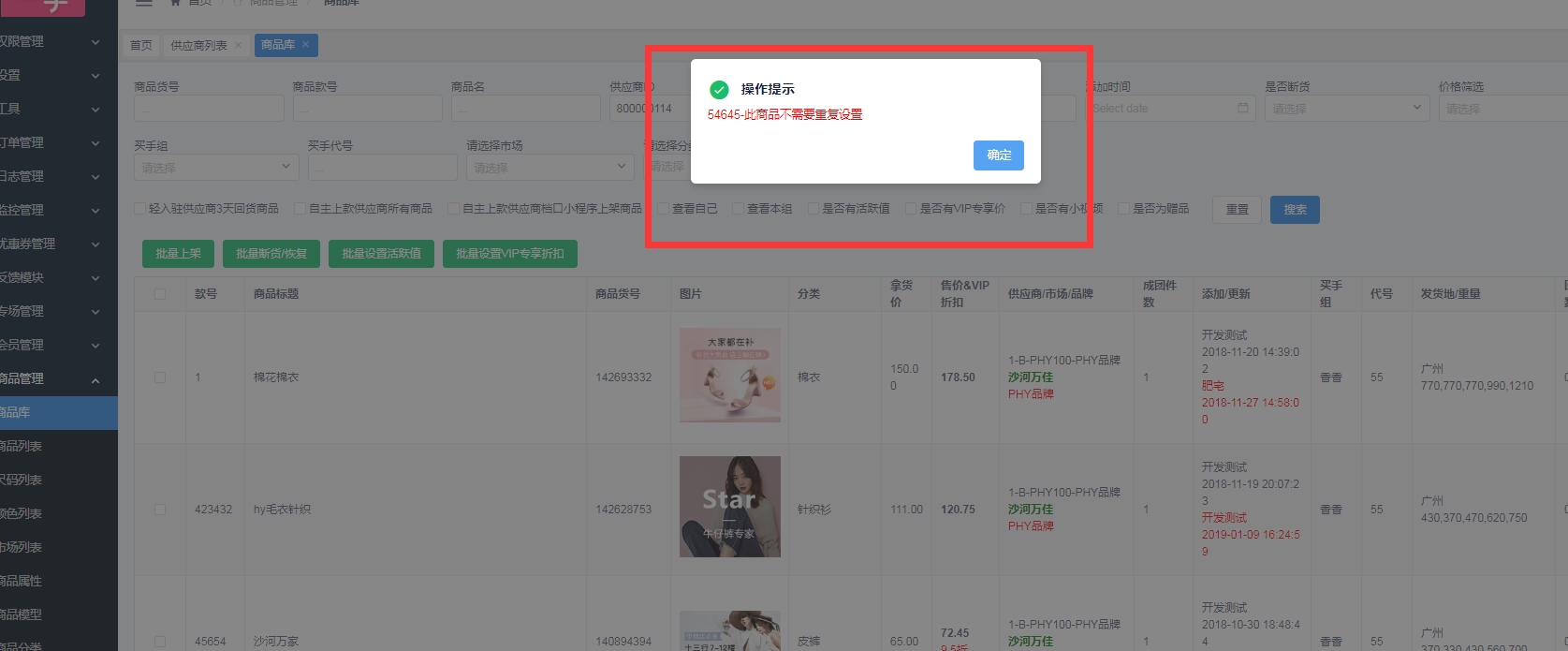This screenshot has width=1568, height=651.
Task: Confirm the dialog with 确定 button
Action: [x=999, y=155]
